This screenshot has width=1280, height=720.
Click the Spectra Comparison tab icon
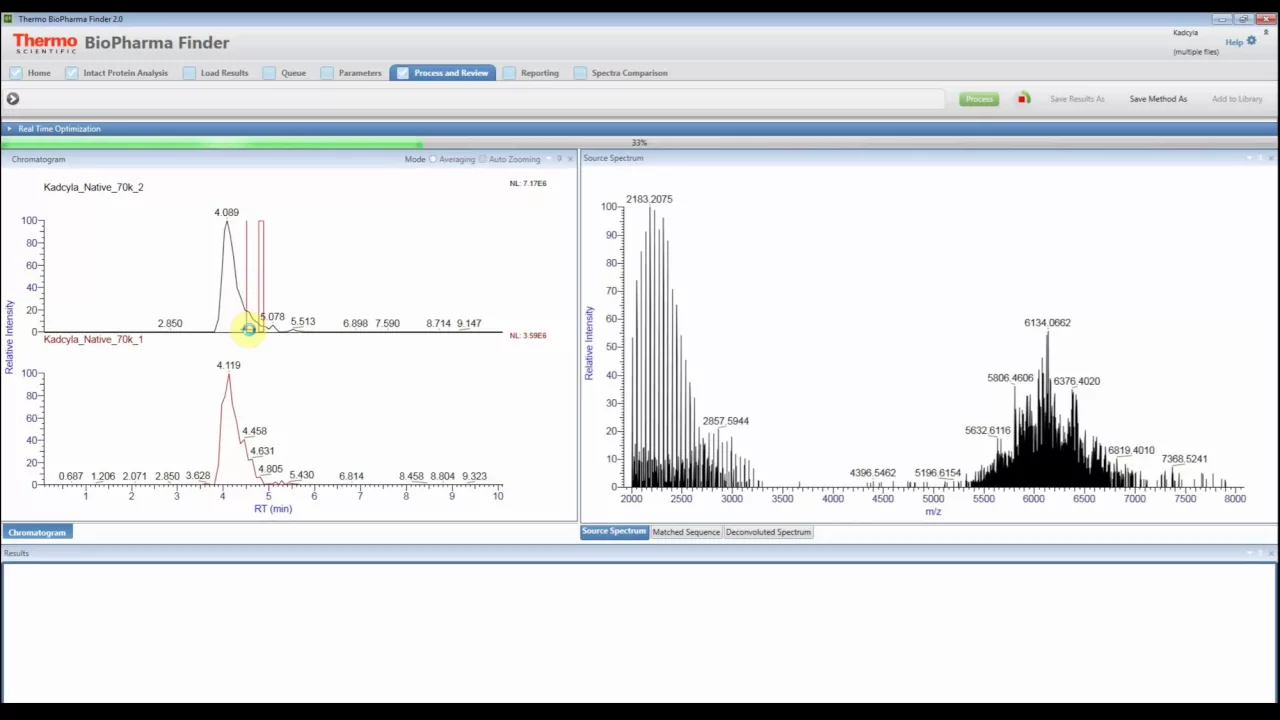tap(580, 73)
